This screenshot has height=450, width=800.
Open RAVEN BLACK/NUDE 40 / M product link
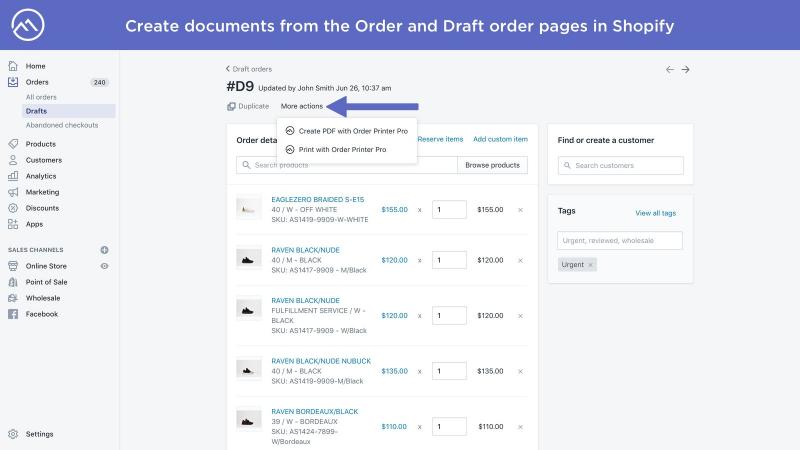pos(305,250)
